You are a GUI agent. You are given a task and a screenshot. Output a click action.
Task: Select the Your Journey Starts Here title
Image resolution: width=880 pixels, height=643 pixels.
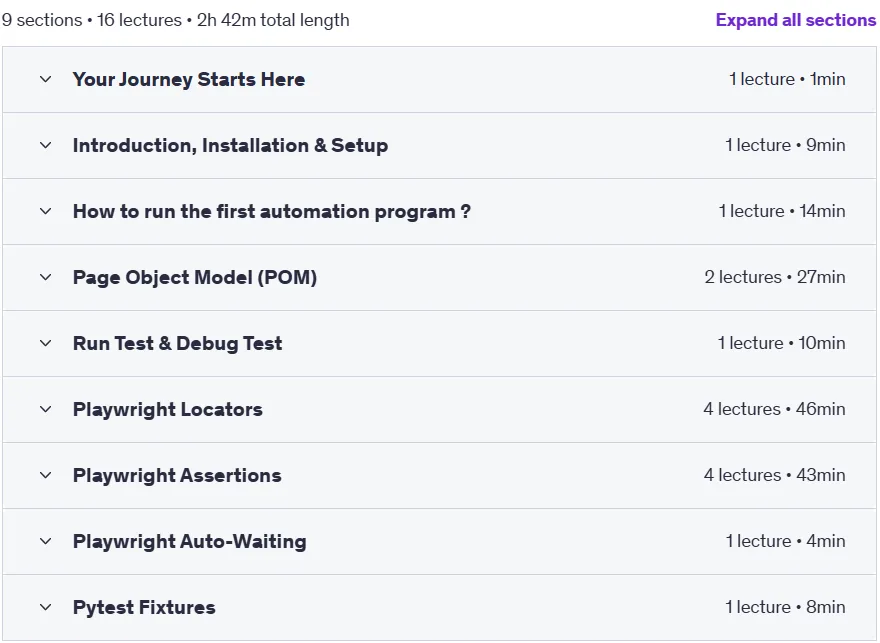point(189,80)
